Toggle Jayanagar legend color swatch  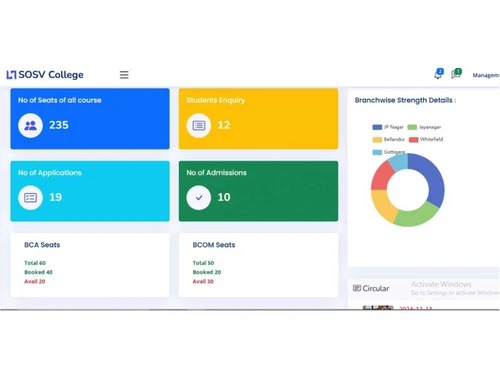(412, 127)
